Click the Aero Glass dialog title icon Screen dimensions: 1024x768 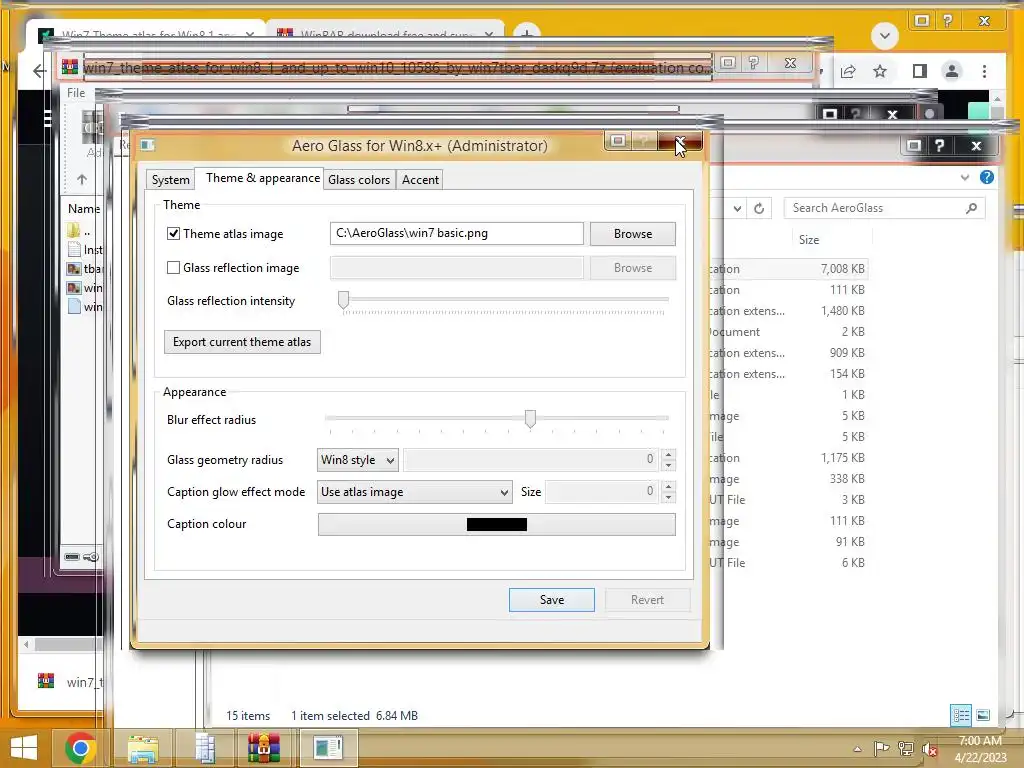point(148,144)
